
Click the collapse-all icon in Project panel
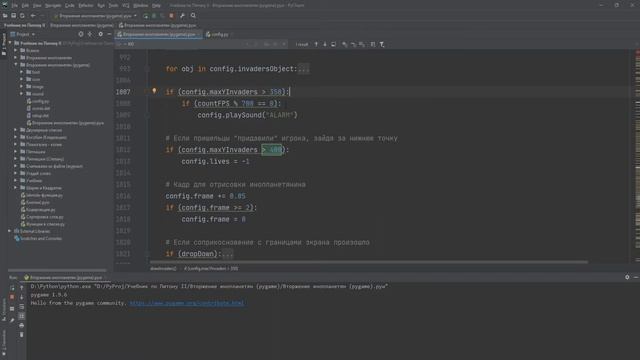[90, 34]
